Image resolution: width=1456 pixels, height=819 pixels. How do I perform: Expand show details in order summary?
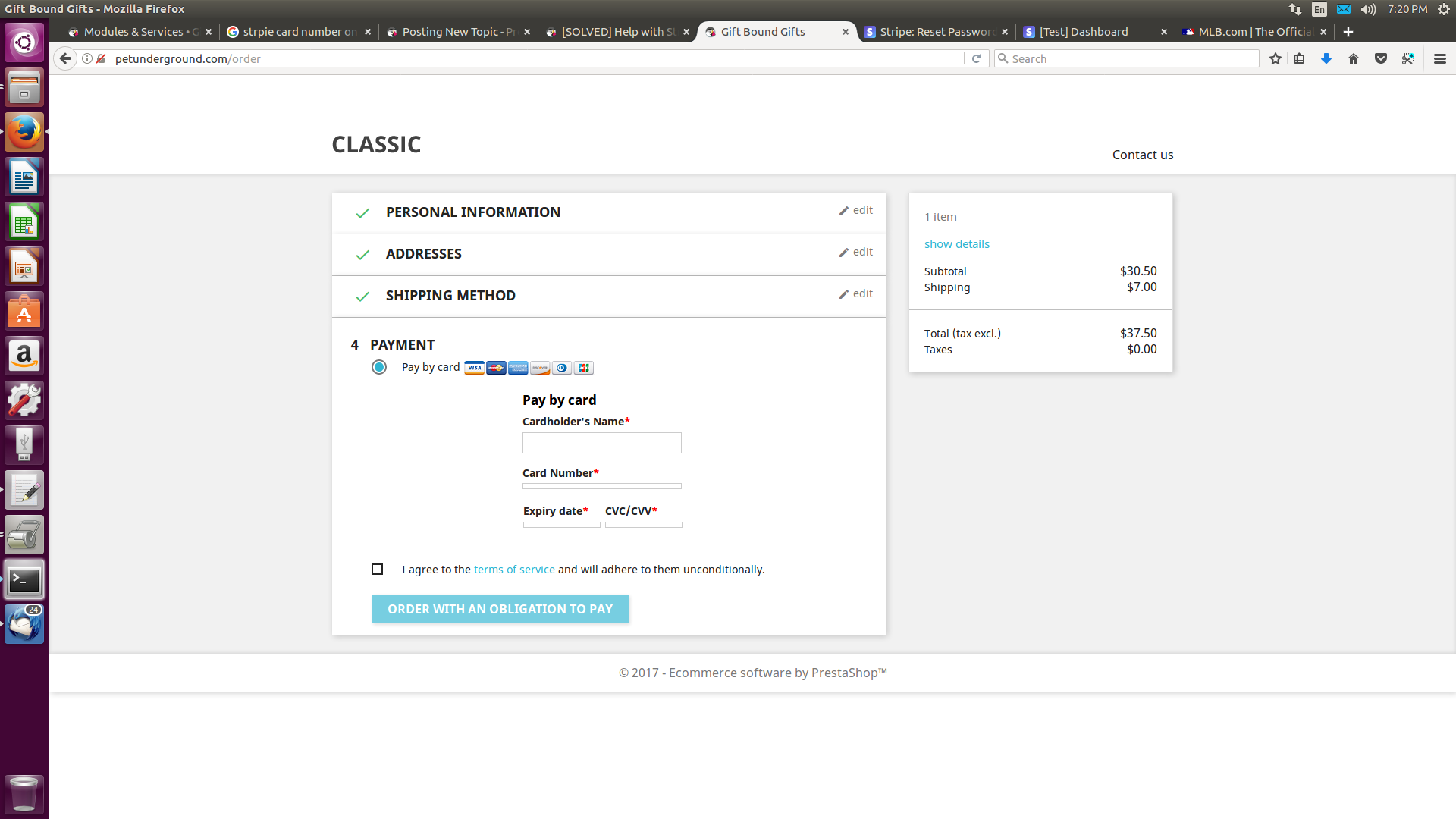tap(956, 244)
